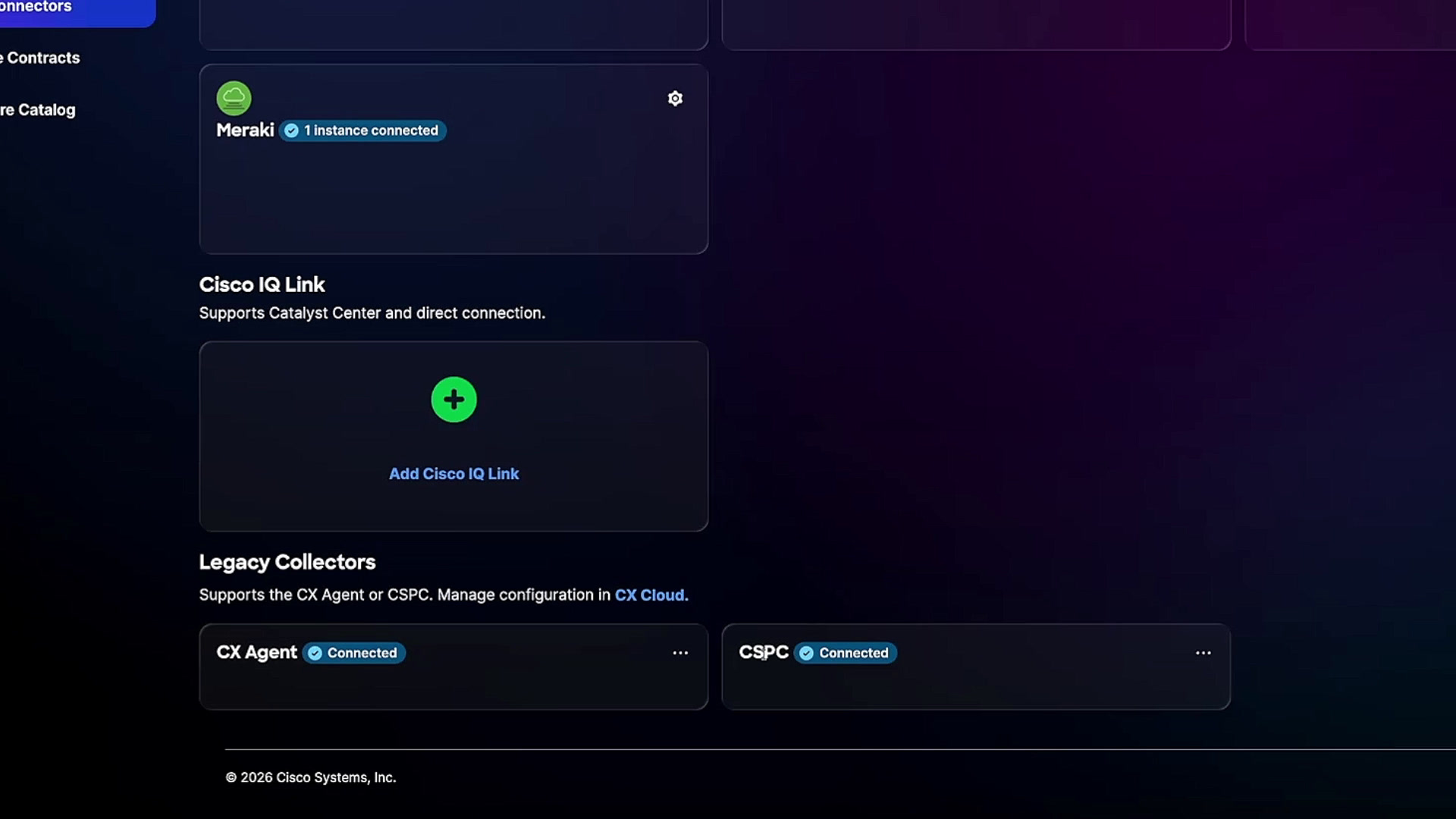Screen dimensions: 1456x819
Task: Select the Connectors sidebar item
Action: pyautogui.click(x=76, y=9)
